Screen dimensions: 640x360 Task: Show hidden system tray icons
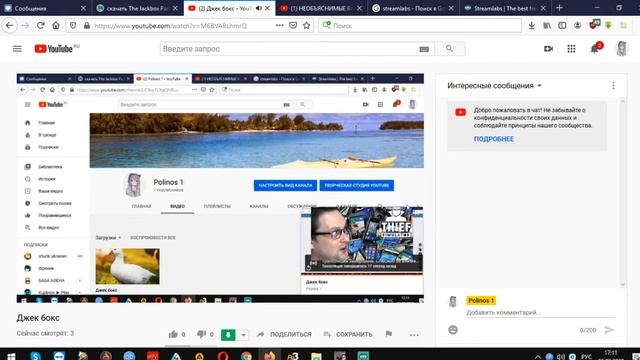pos(538,357)
